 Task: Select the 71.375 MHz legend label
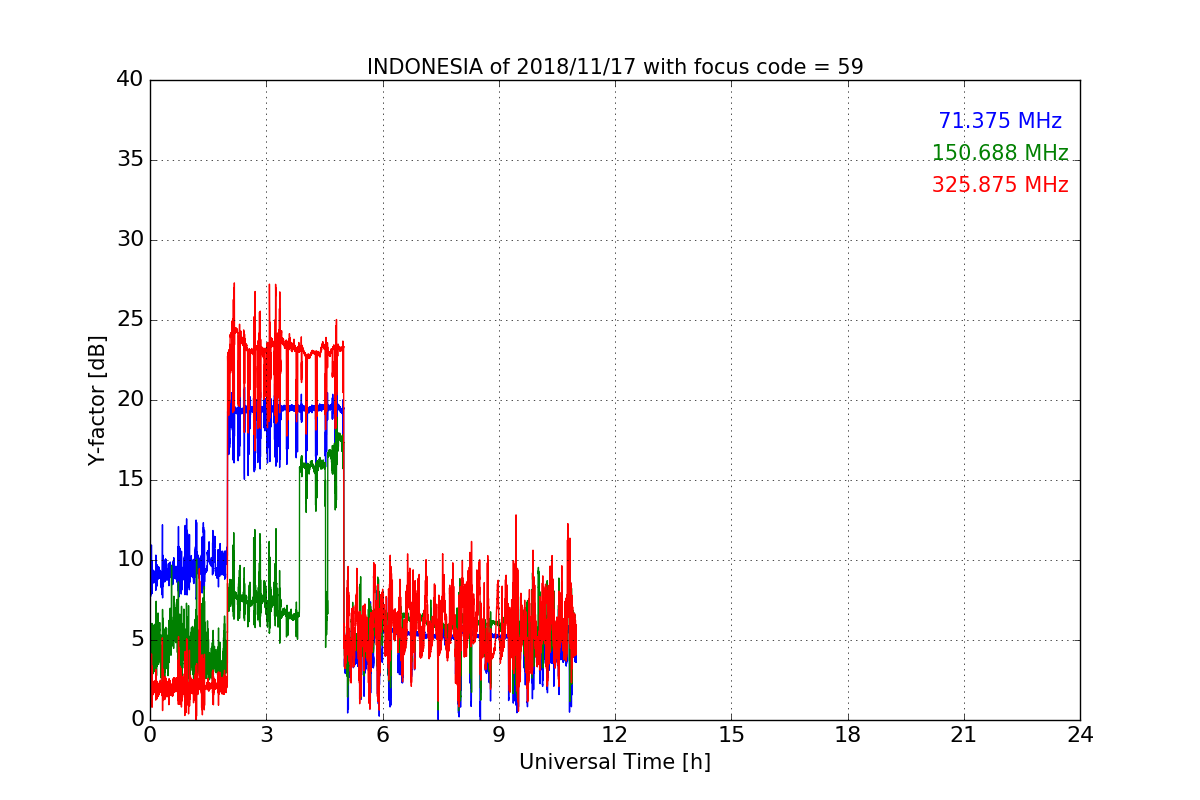click(x=1000, y=121)
